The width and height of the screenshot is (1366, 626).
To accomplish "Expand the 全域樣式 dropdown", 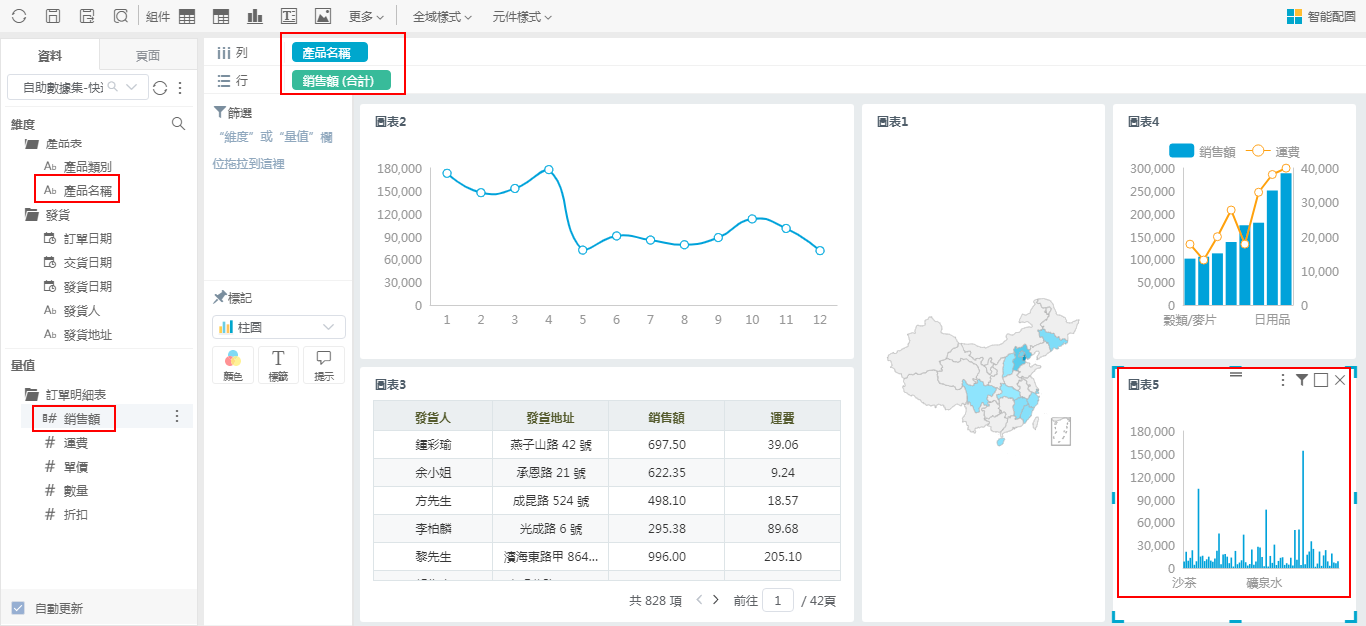I will pyautogui.click(x=442, y=17).
